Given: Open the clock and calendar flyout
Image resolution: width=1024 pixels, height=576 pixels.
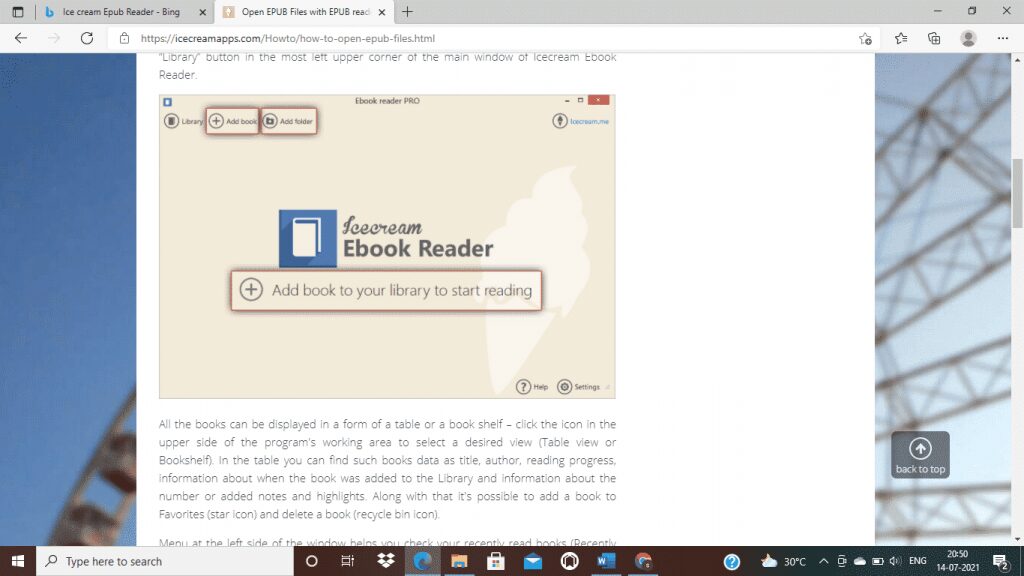Looking at the screenshot, I should (958, 561).
